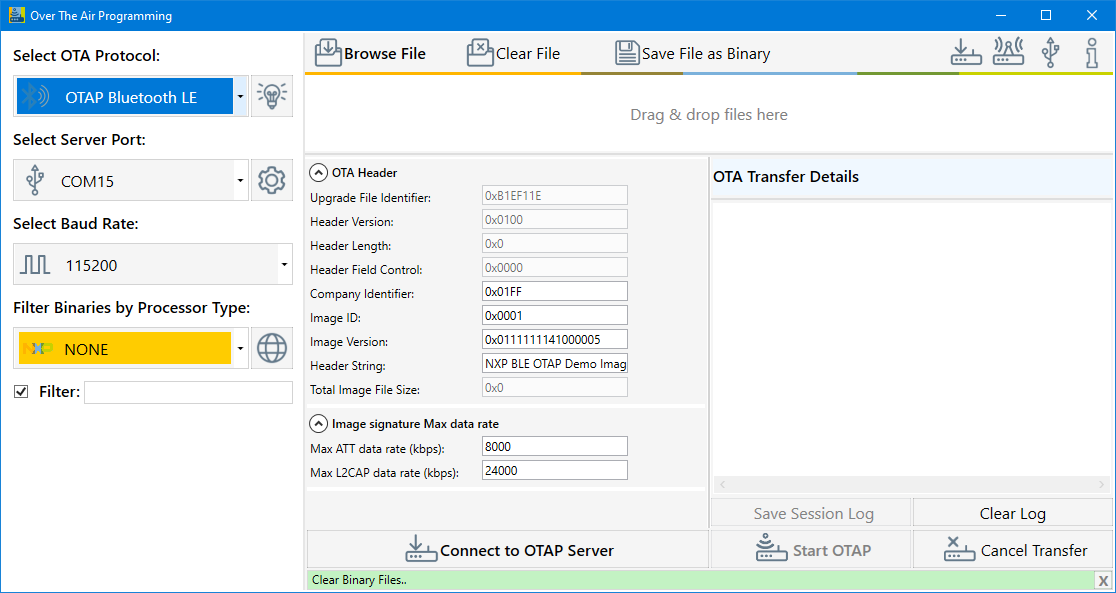
Task: Open the Baud Rate 115200 dropdown
Action: click(284, 265)
